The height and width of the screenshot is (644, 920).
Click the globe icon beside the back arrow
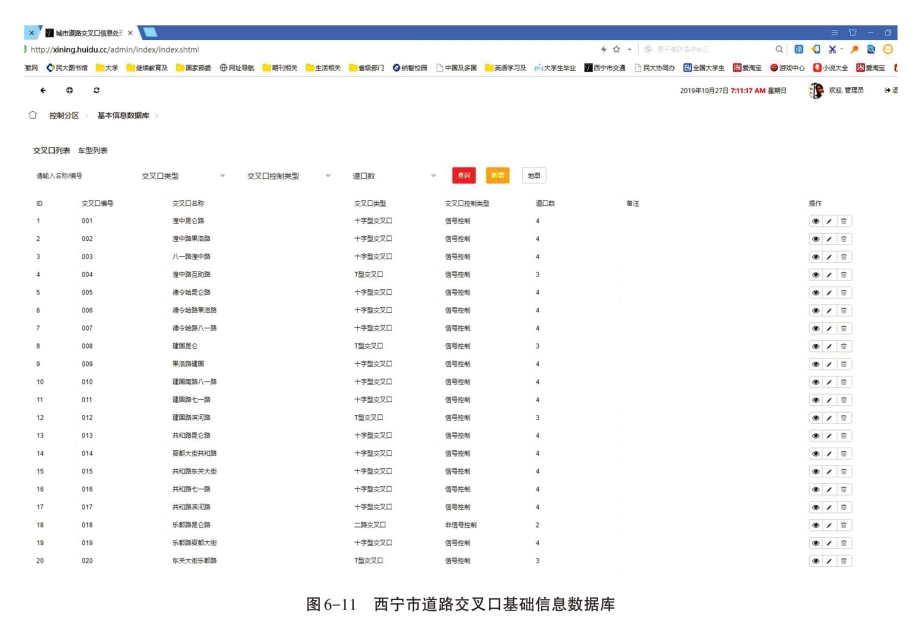70,90
